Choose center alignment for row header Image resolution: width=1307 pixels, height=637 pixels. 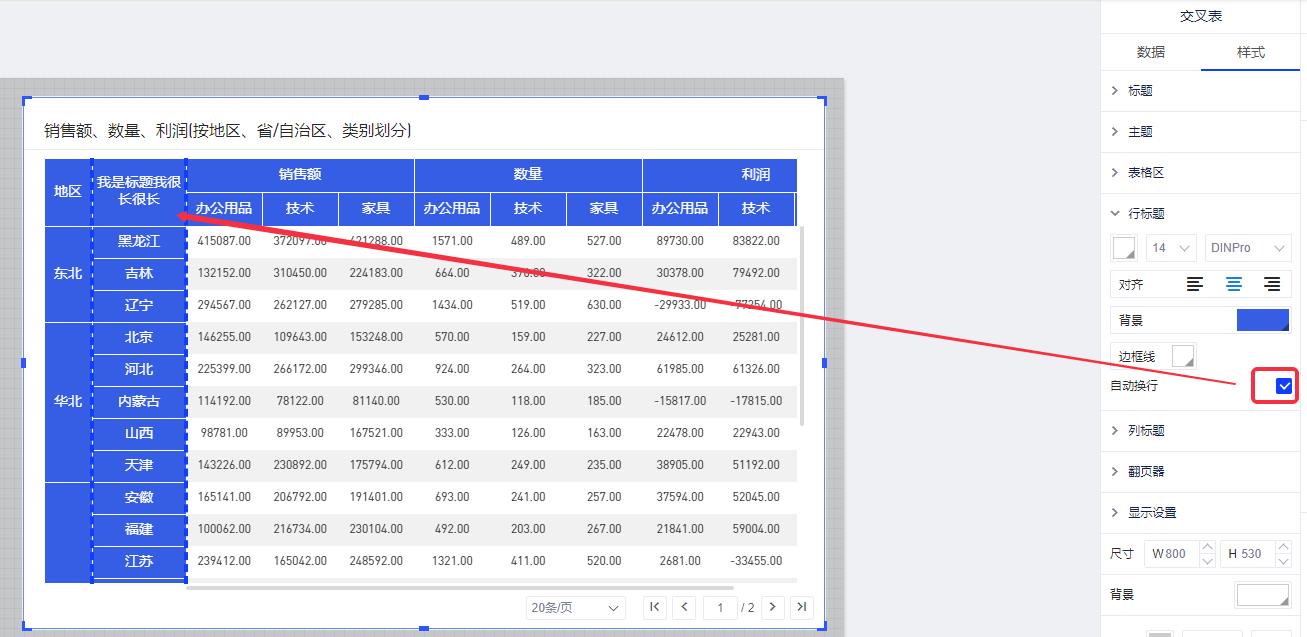click(1234, 285)
